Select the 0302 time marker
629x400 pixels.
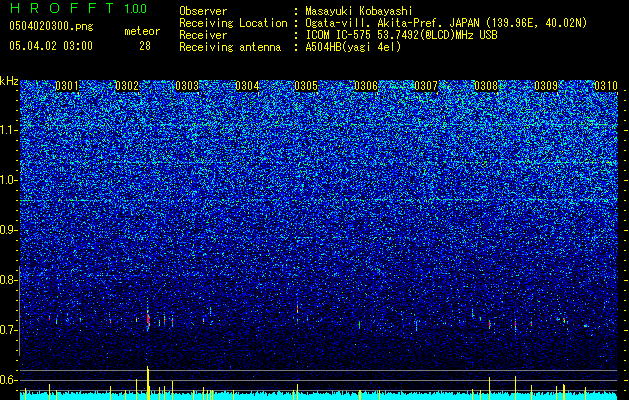127,86
